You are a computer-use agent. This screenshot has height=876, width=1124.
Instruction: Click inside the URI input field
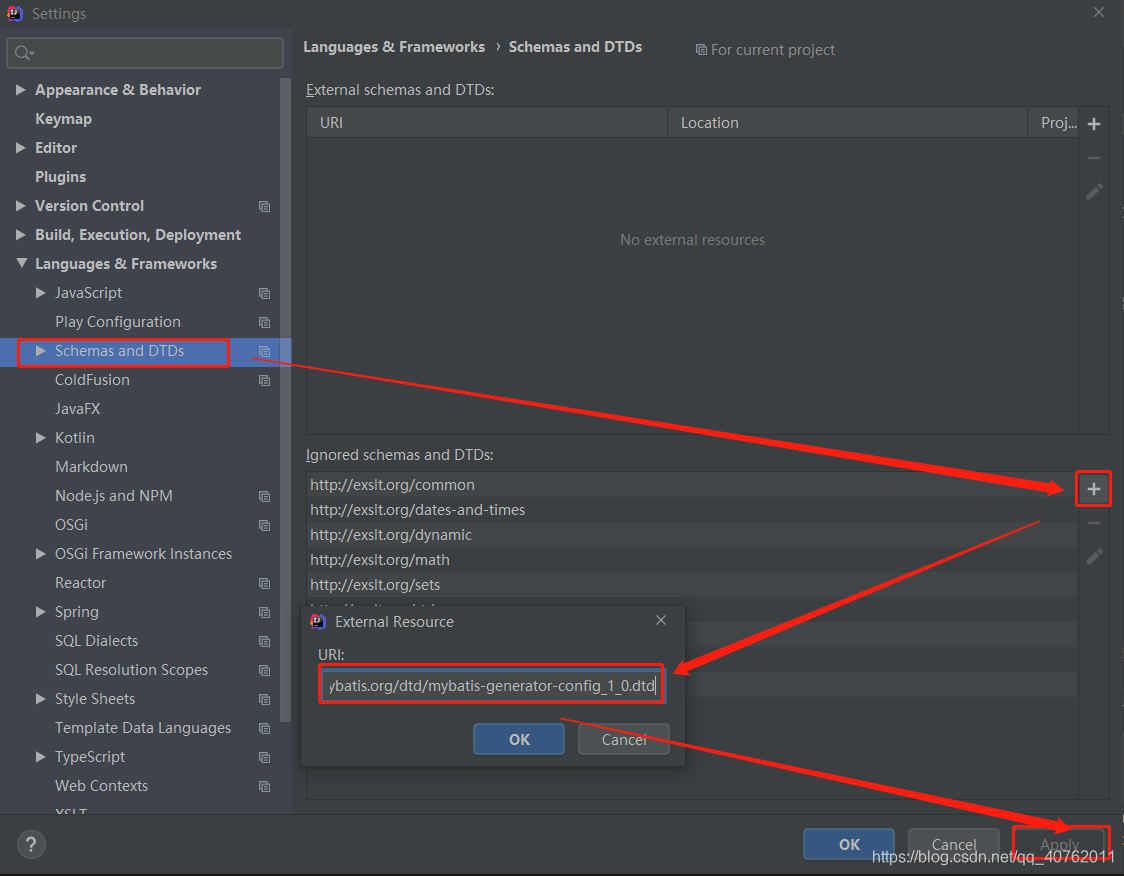pyautogui.click(x=491, y=684)
